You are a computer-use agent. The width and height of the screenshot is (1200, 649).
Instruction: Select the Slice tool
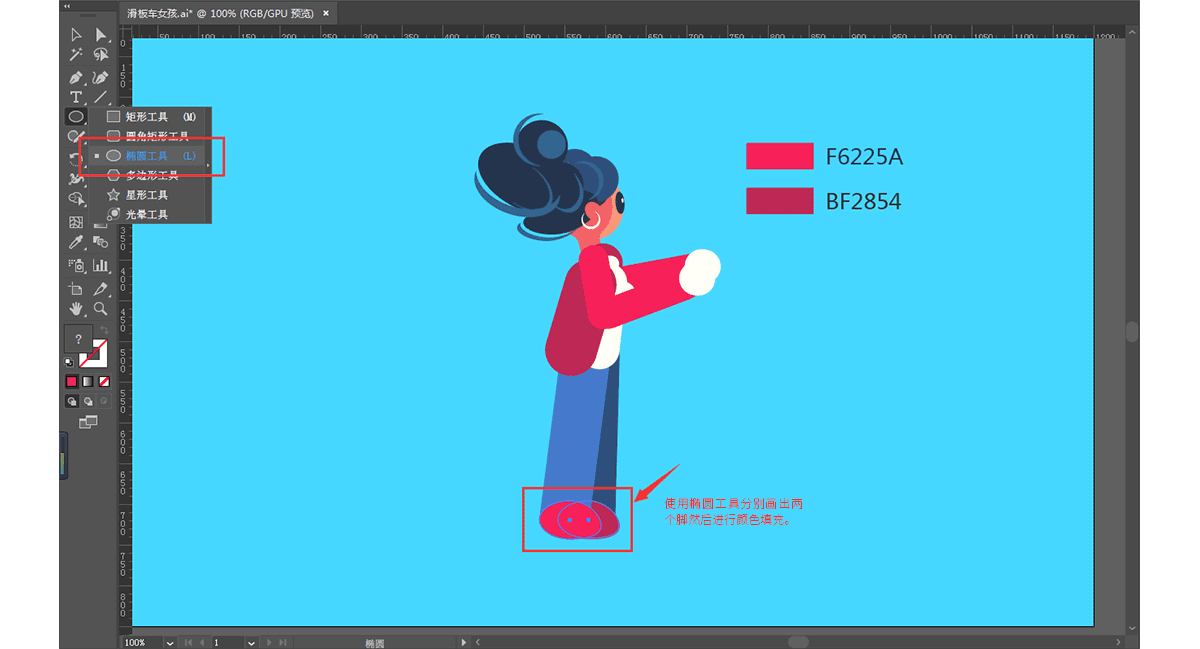click(x=100, y=288)
